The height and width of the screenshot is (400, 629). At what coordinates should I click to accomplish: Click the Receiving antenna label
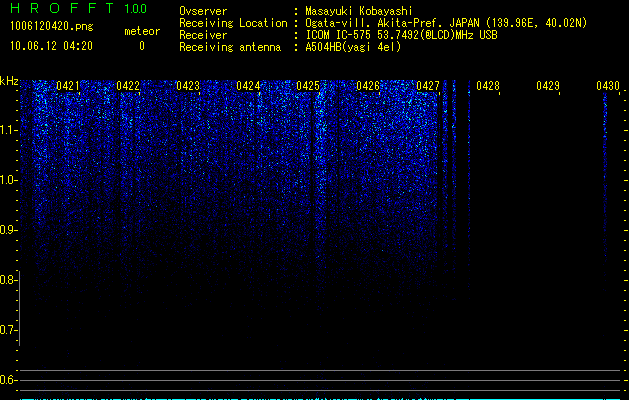point(230,47)
